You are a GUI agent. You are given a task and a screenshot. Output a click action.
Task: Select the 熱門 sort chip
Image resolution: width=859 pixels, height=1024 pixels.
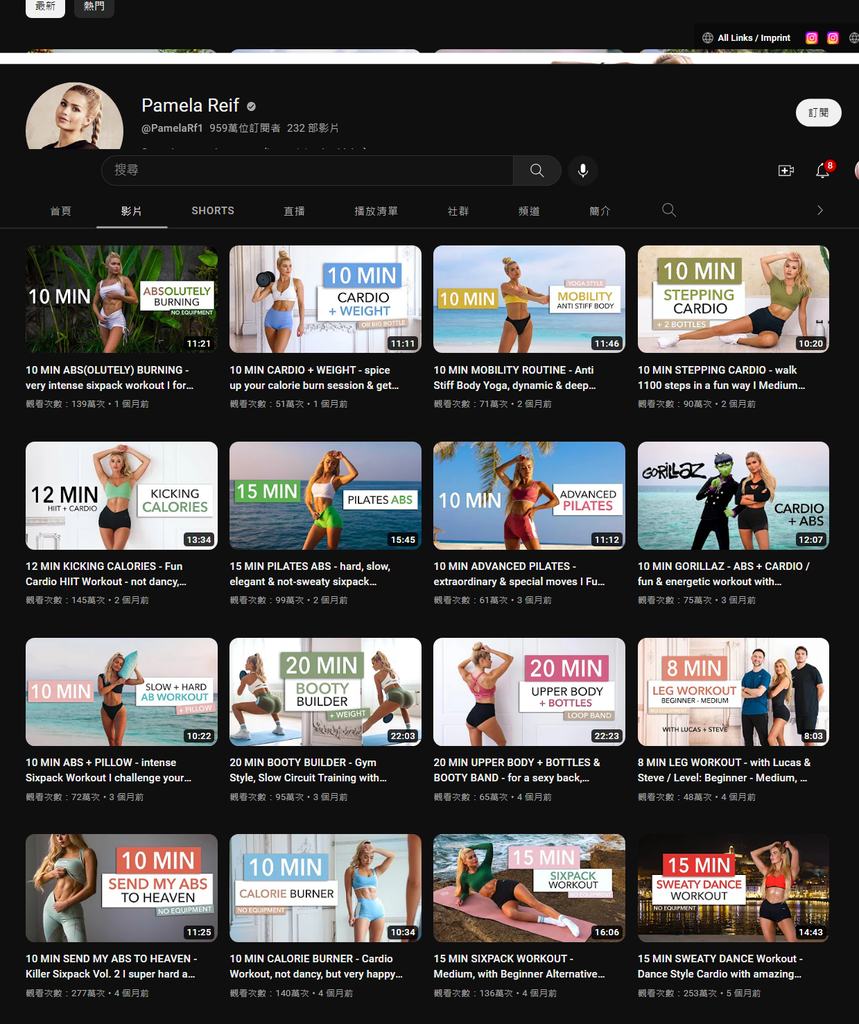[x=94, y=7]
